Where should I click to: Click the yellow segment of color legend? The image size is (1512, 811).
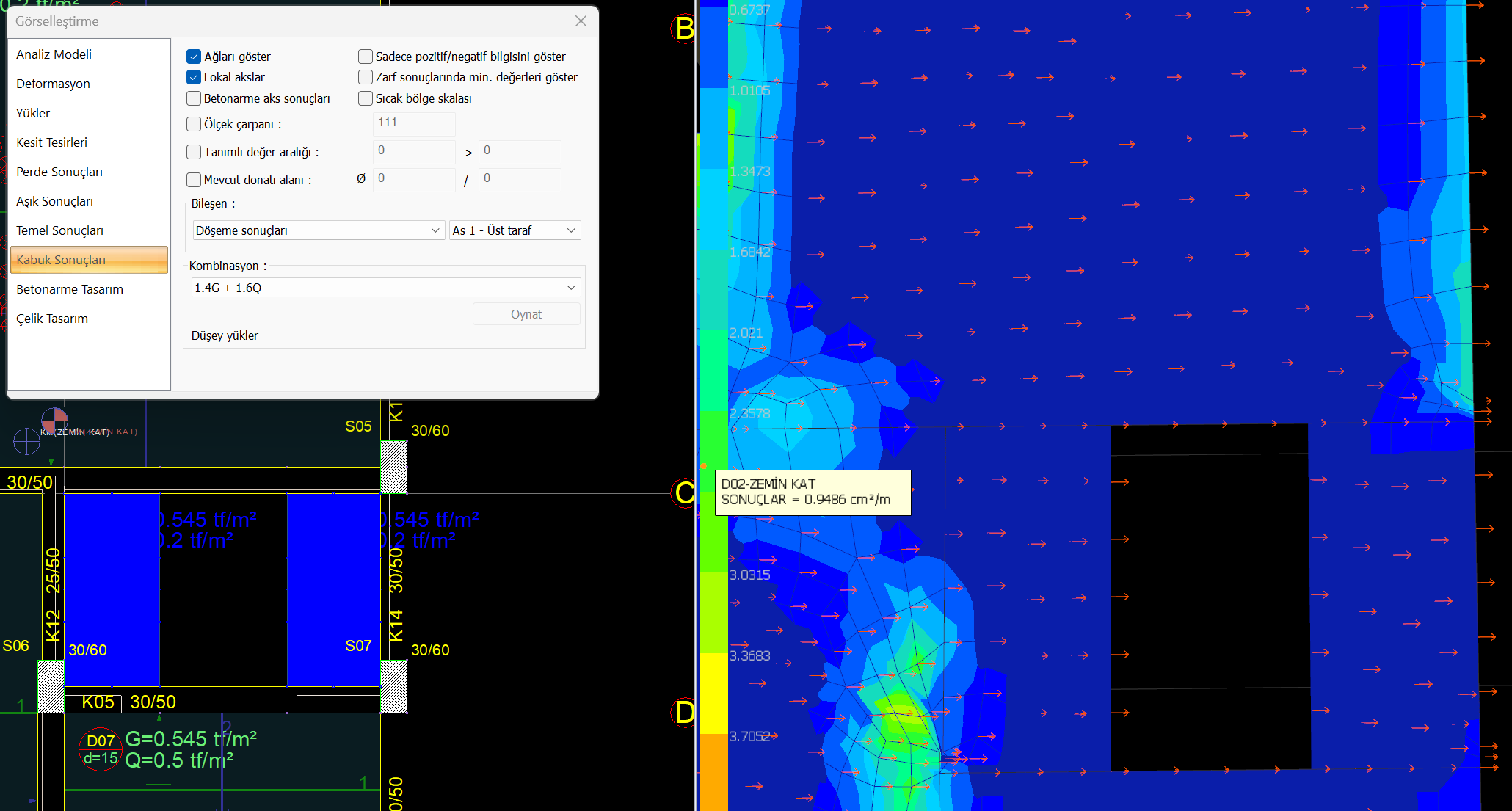click(x=713, y=692)
